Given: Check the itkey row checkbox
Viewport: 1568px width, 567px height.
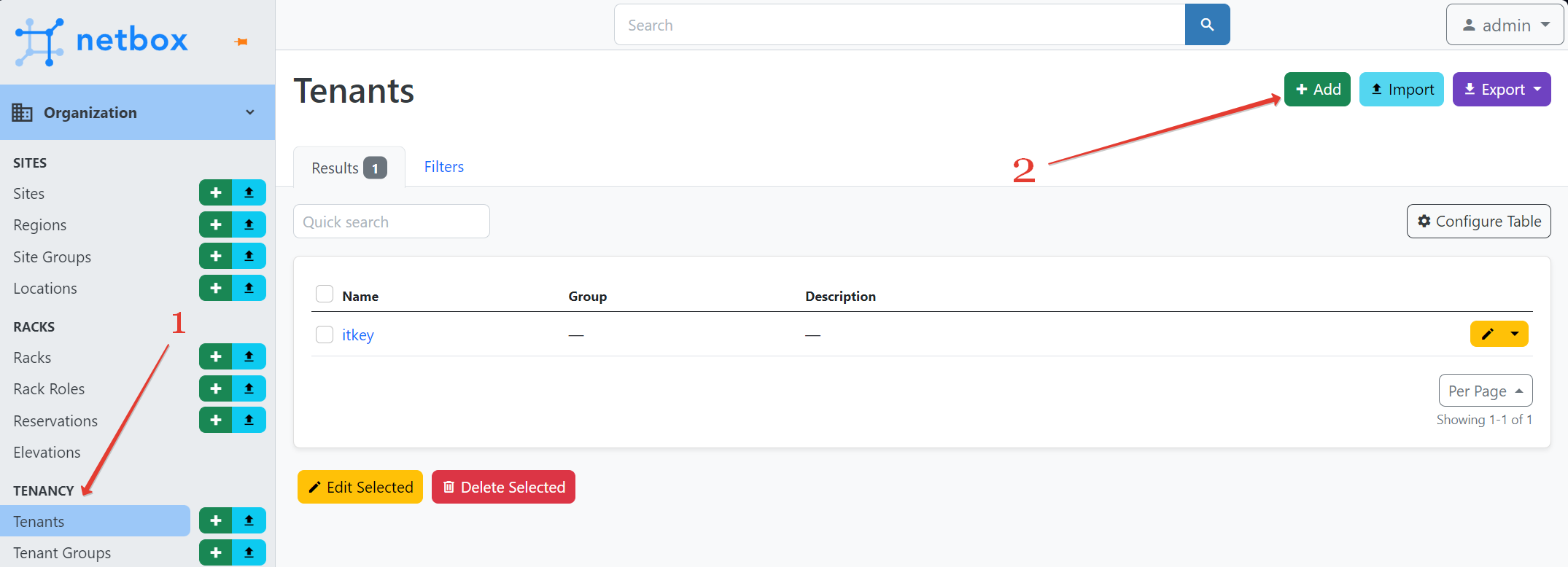Looking at the screenshot, I should pyautogui.click(x=325, y=335).
